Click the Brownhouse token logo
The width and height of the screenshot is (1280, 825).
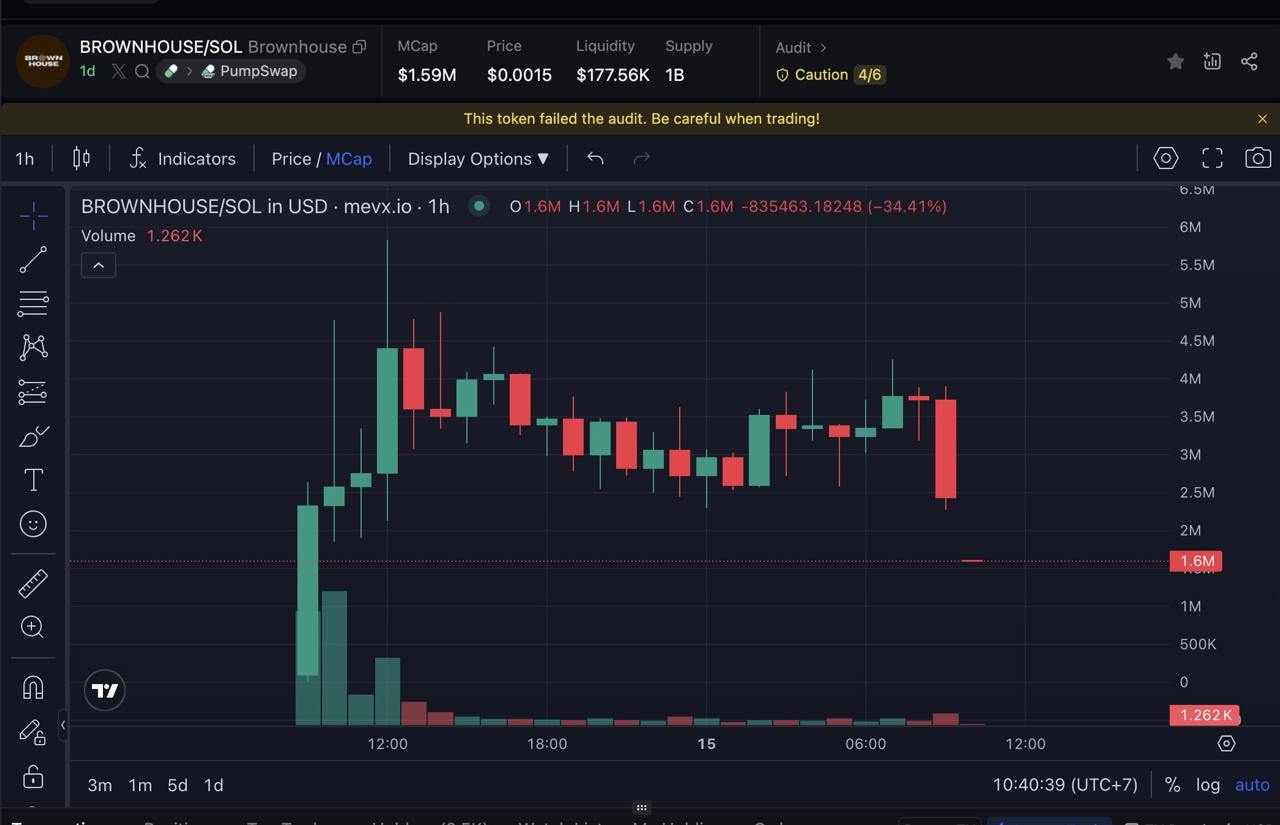click(x=43, y=60)
